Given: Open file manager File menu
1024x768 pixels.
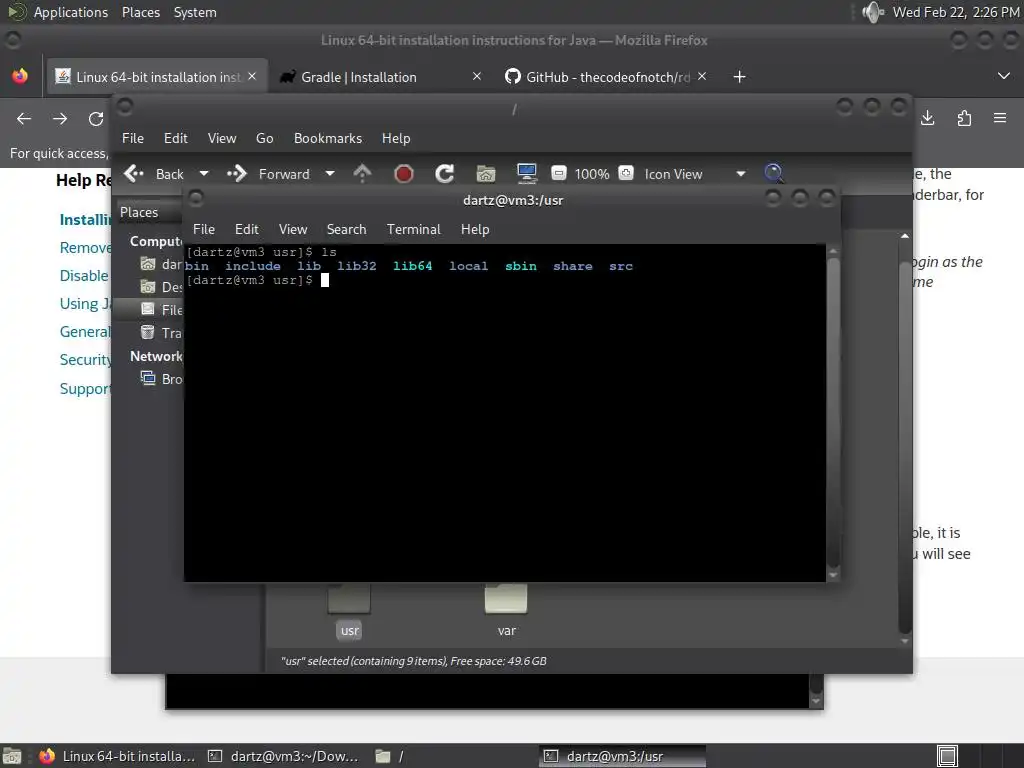Looking at the screenshot, I should pyautogui.click(x=133, y=138).
